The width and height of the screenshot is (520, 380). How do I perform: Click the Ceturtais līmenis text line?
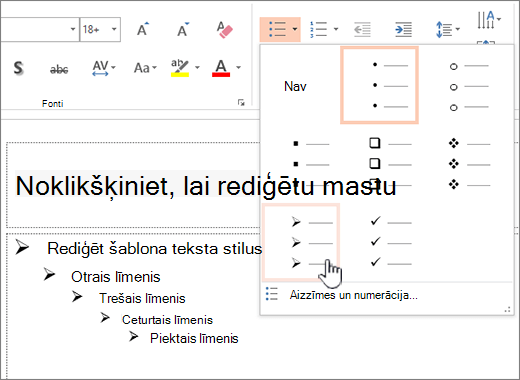pyautogui.click(x=167, y=319)
